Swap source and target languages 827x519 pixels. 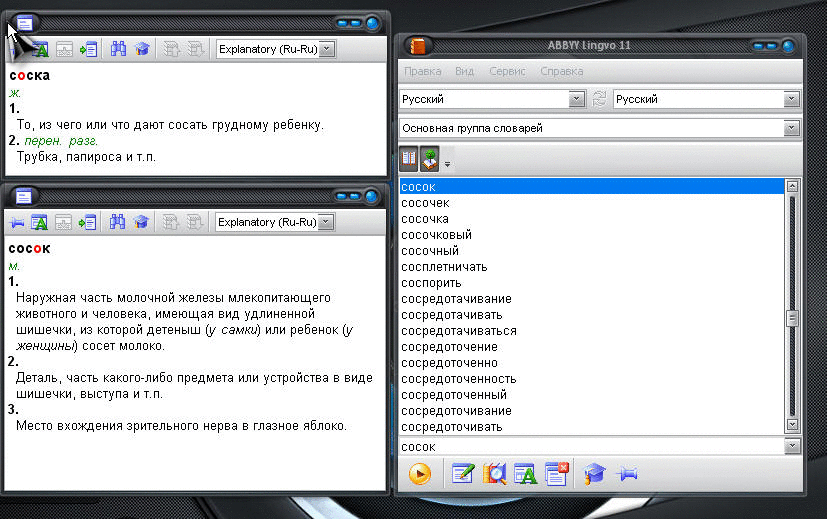click(599, 99)
